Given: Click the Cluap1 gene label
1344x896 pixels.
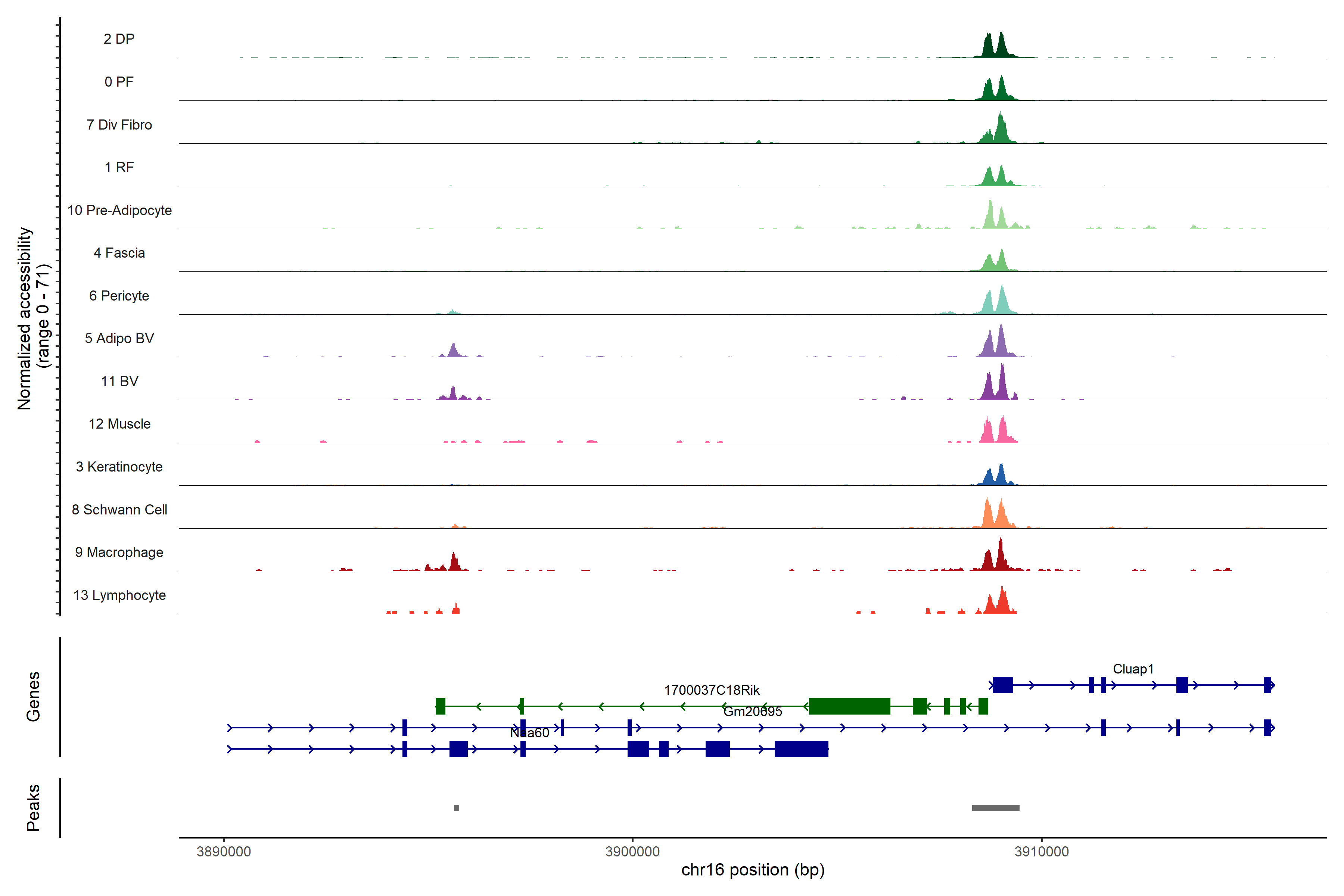Looking at the screenshot, I should pos(1133,669).
